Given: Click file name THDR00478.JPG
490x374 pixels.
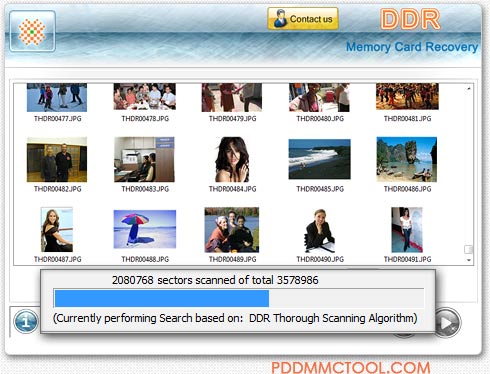Looking at the screenshot, I should [x=145, y=119].
